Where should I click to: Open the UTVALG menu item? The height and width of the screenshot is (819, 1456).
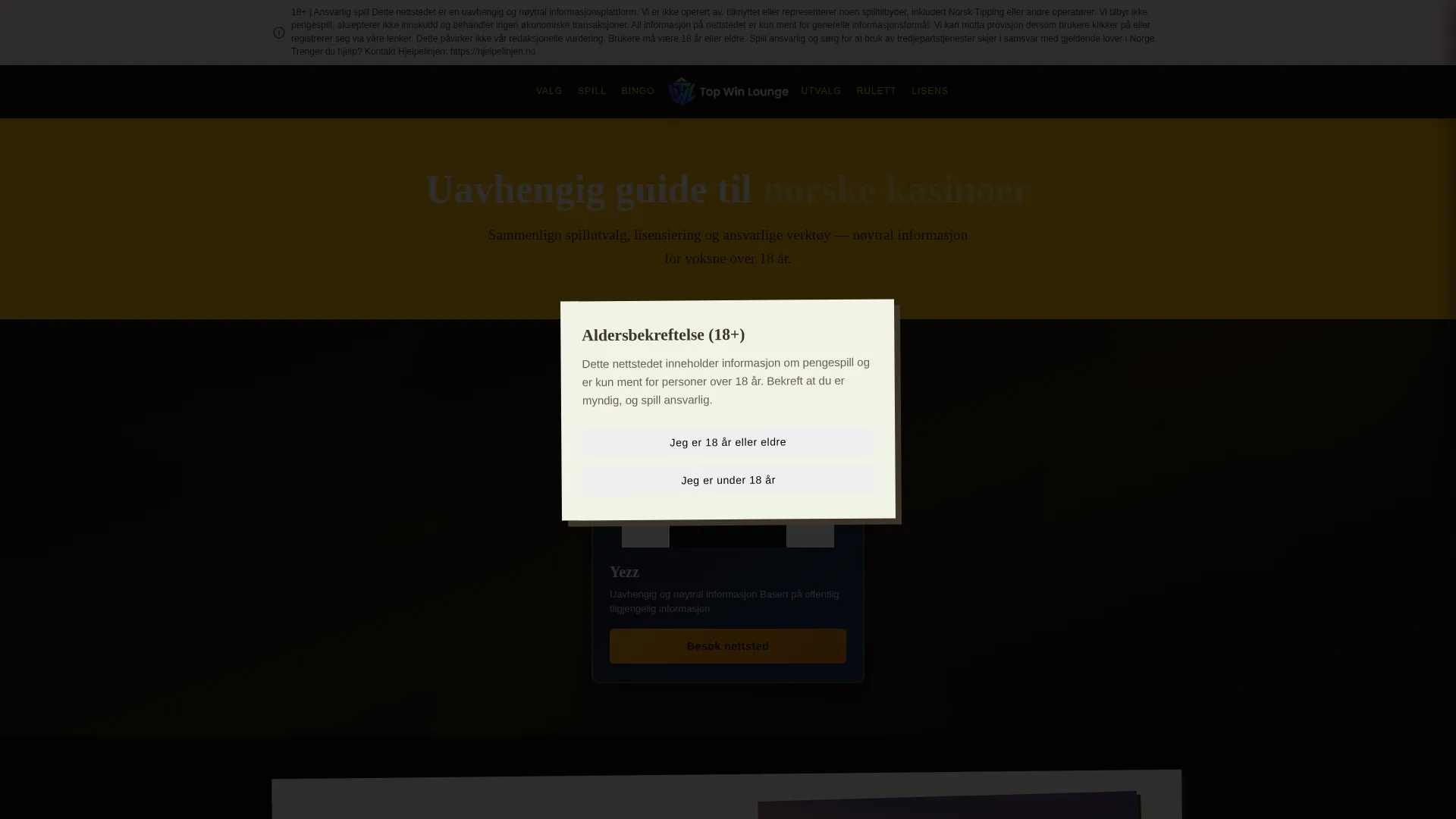click(x=821, y=91)
